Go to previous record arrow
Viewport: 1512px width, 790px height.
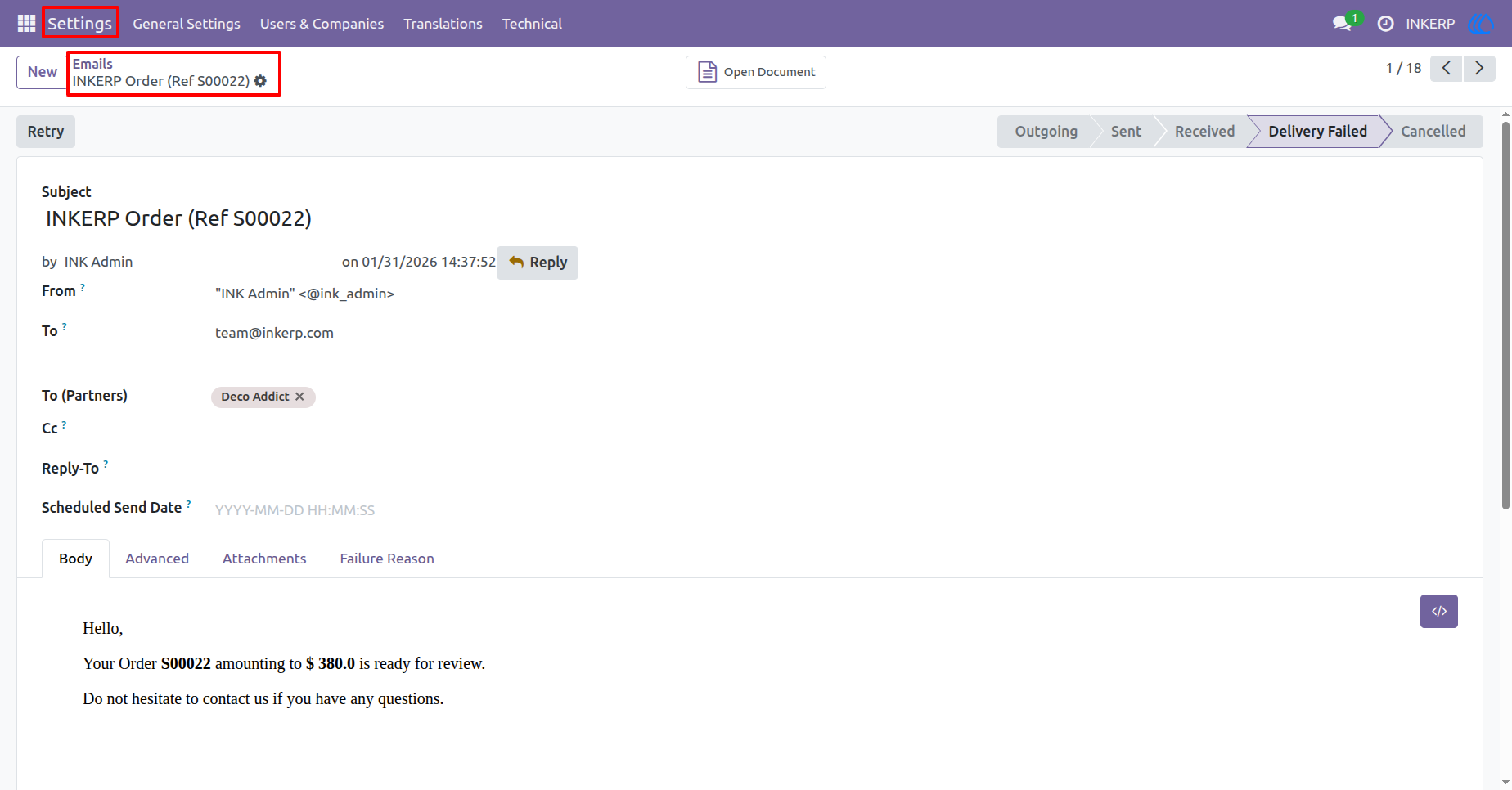point(1447,68)
